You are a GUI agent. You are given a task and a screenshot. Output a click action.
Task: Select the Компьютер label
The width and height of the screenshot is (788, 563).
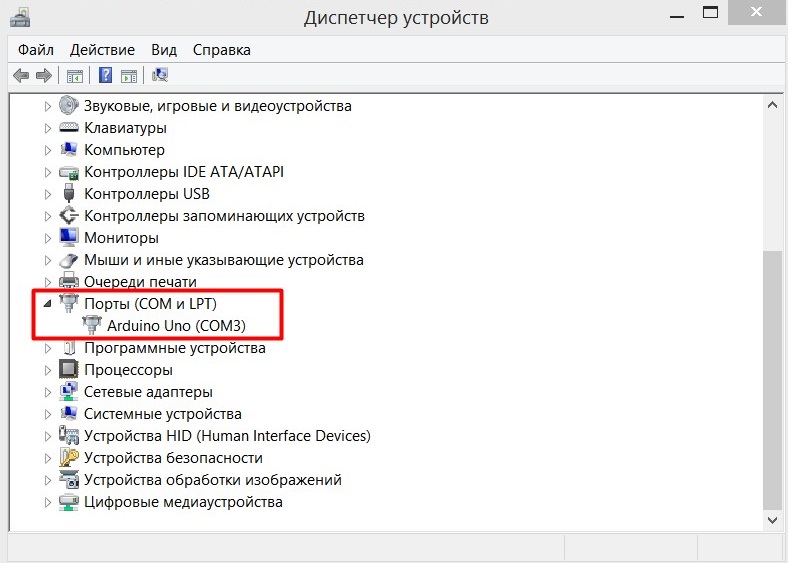124,150
